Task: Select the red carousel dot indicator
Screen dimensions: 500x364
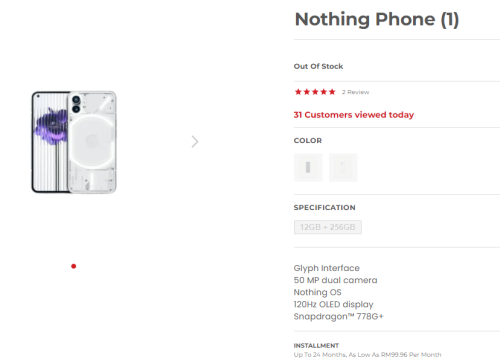Action: tap(74, 266)
